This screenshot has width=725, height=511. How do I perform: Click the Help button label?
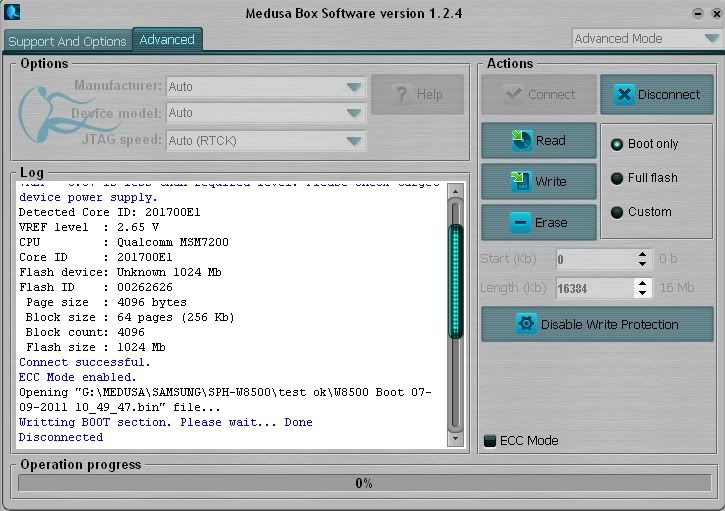pyautogui.click(x=430, y=94)
